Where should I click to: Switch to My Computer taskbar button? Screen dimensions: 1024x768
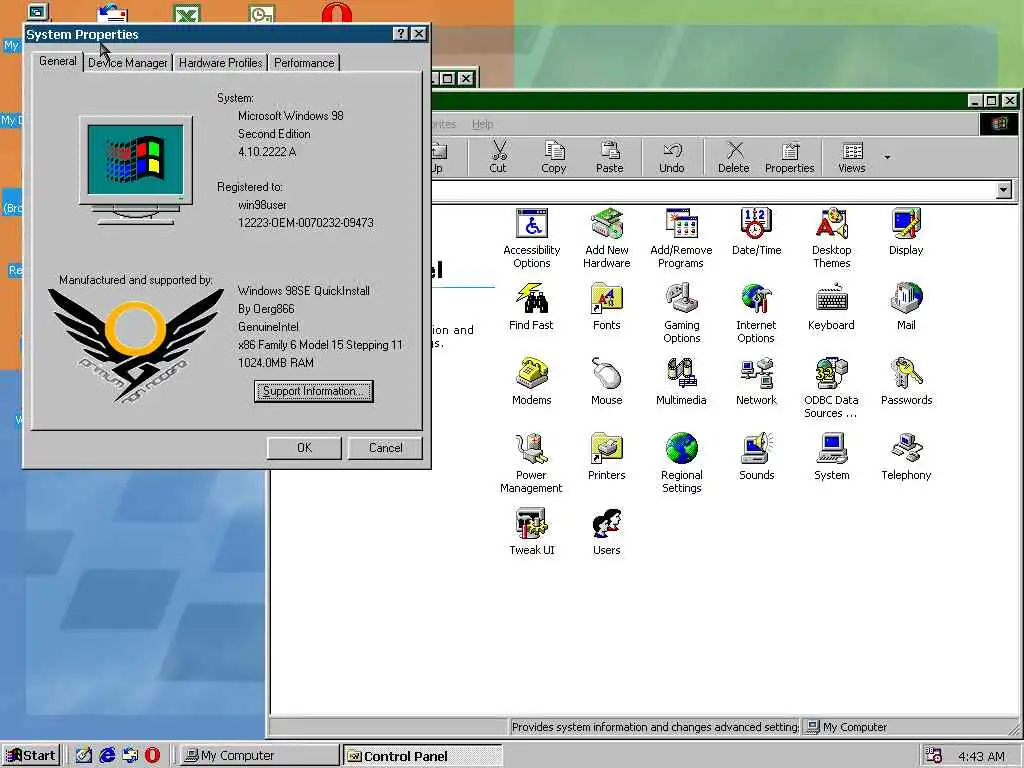tap(259, 756)
